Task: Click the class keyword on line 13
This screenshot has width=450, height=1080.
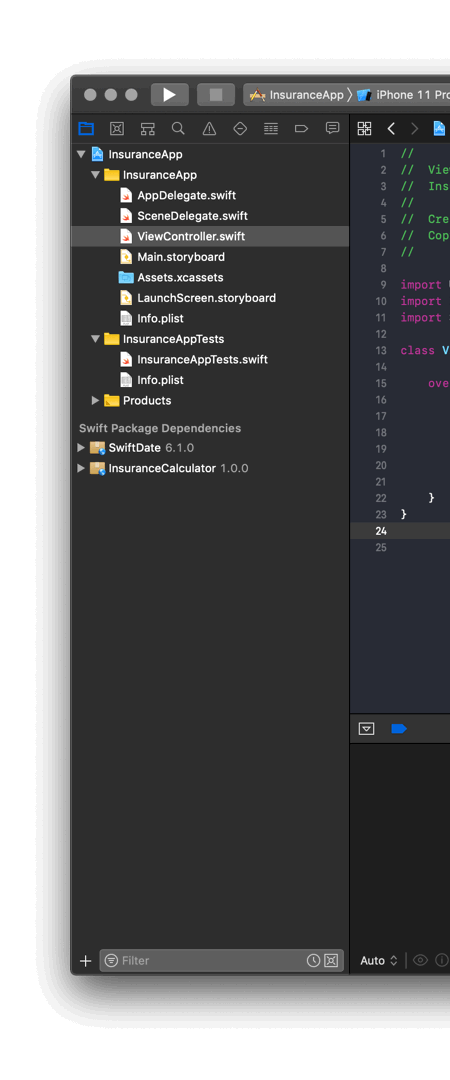Action: tap(418, 350)
